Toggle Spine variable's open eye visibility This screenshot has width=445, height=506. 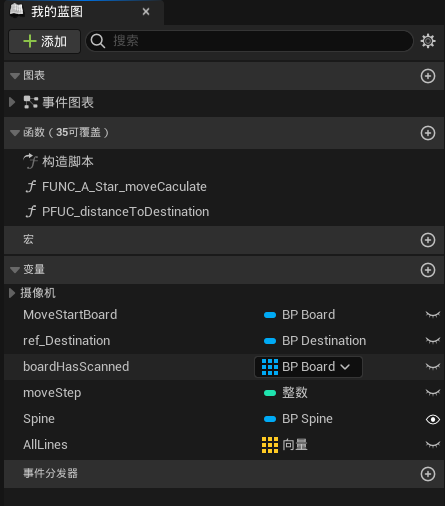point(433,419)
